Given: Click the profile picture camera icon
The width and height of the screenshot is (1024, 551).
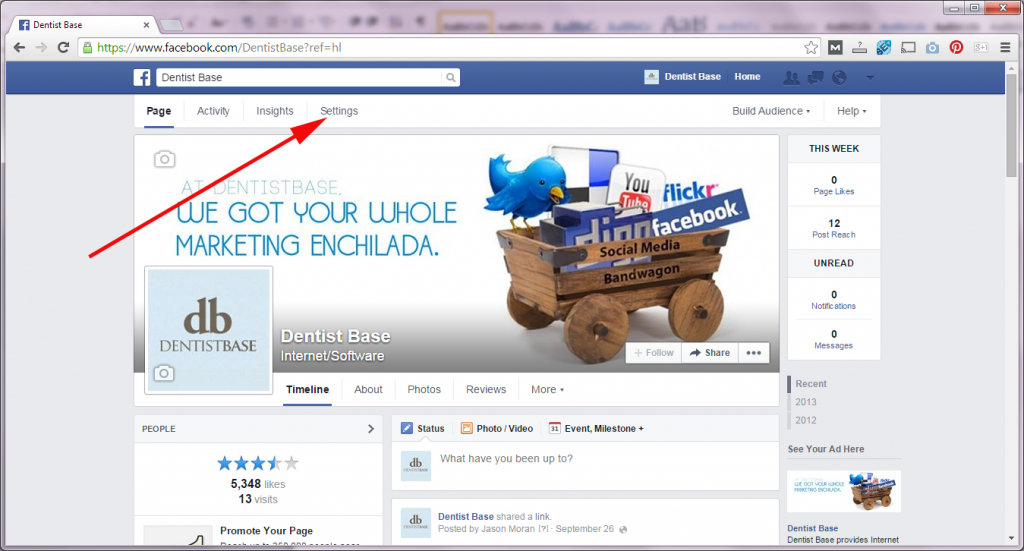Looking at the screenshot, I should click(164, 373).
